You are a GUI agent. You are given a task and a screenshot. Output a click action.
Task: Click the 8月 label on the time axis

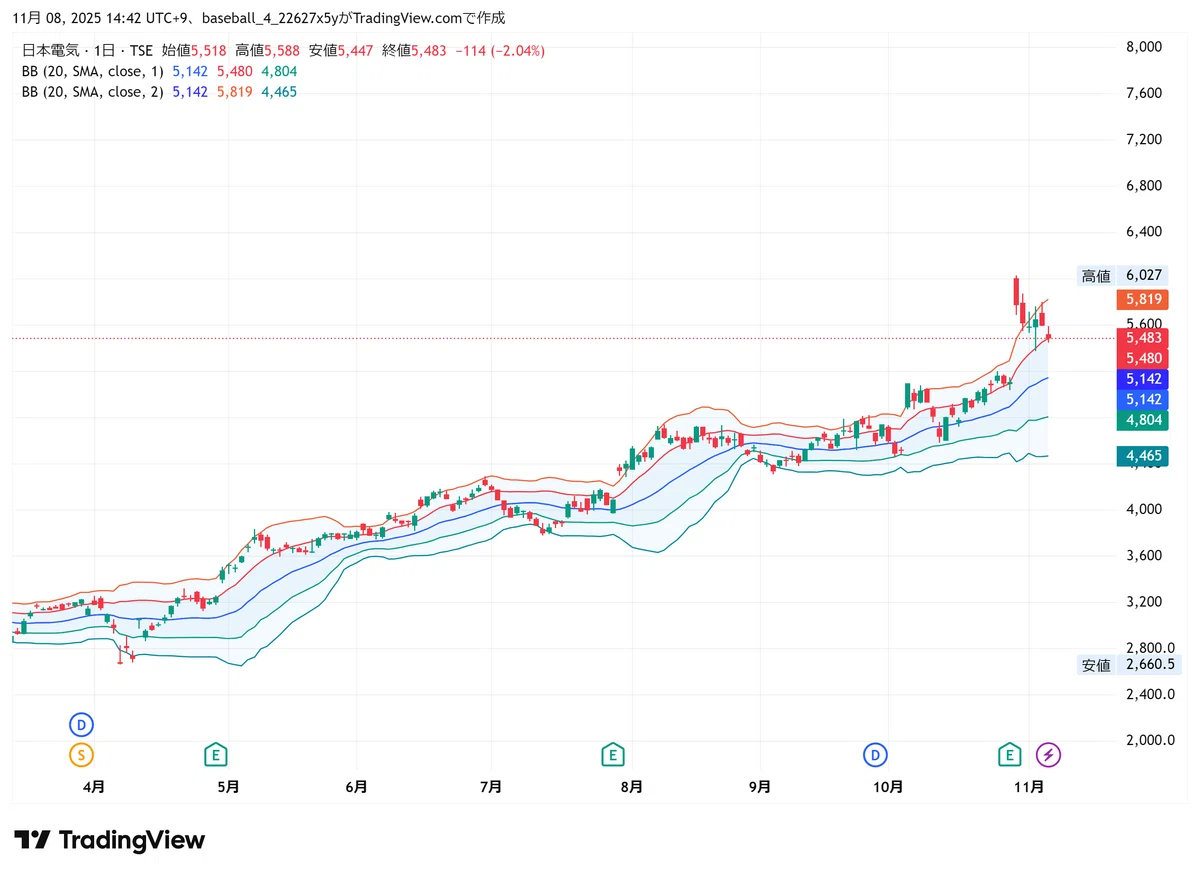[x=631, y=787]
